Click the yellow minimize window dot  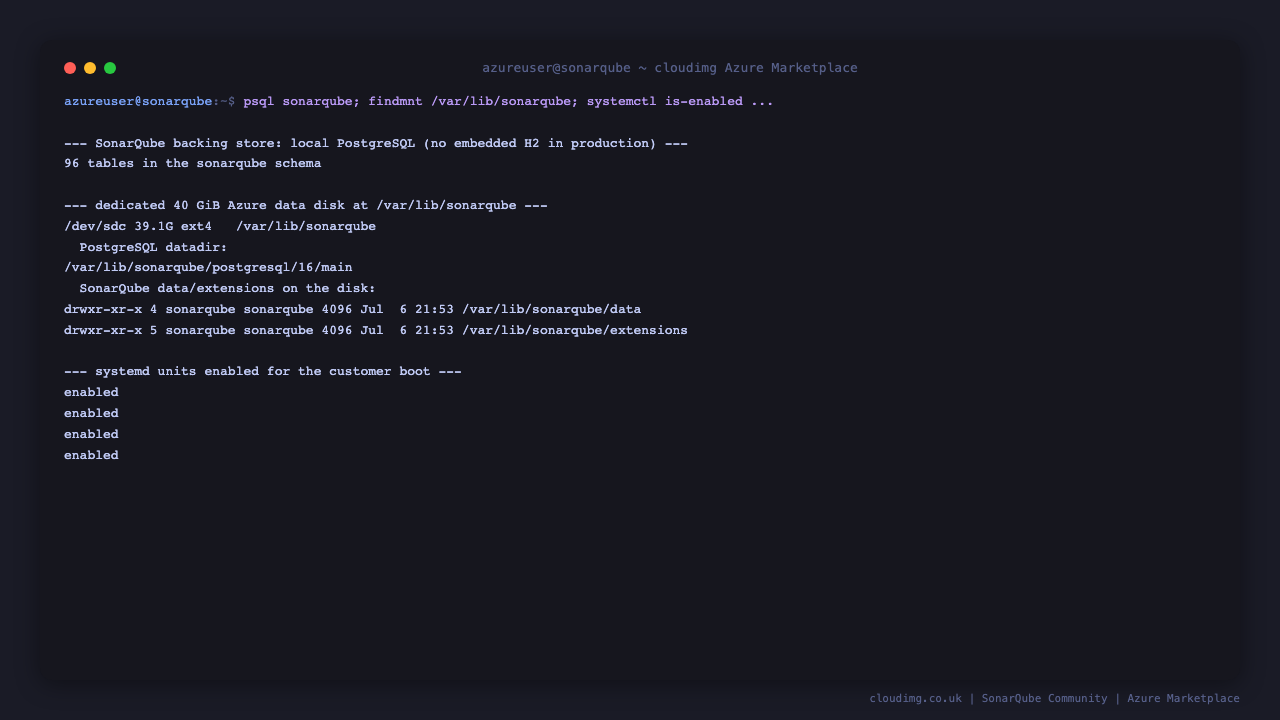tap(90, 68)
